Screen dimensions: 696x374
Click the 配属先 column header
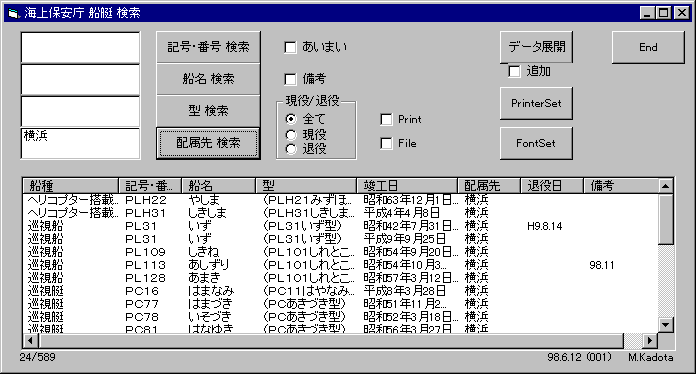[489, 185]
